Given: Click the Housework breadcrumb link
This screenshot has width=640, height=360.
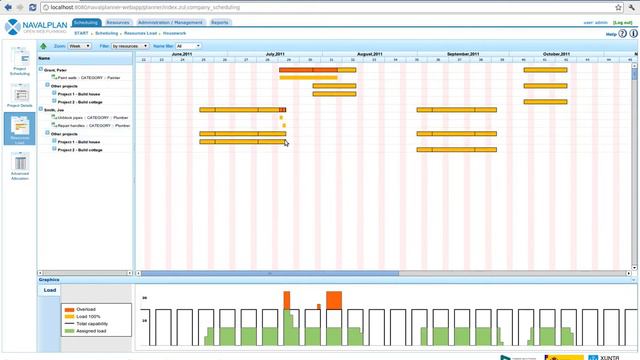Looking at the screenshot, I should 174,33.
